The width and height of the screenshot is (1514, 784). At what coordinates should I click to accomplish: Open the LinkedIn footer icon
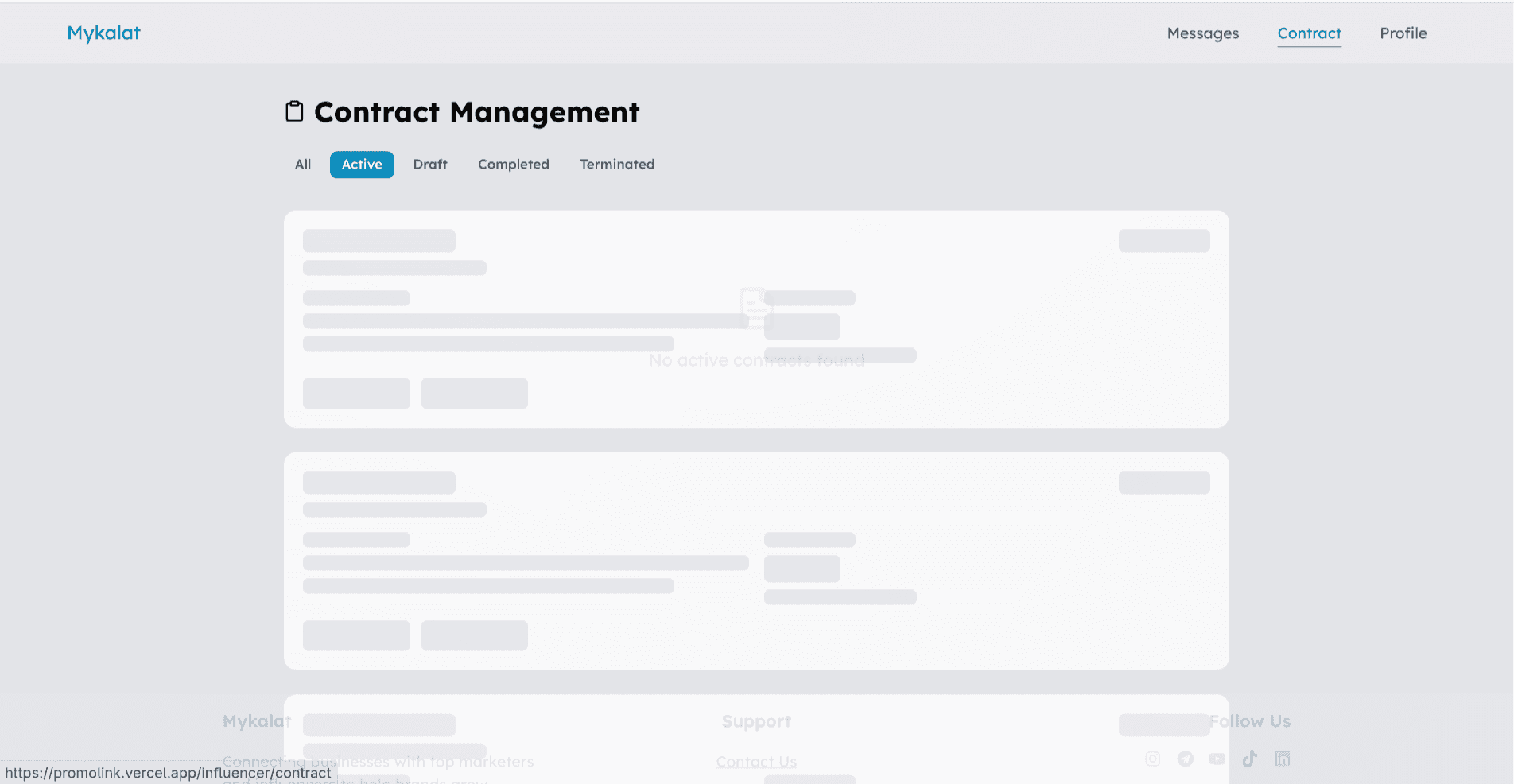tap(1282, 759)
